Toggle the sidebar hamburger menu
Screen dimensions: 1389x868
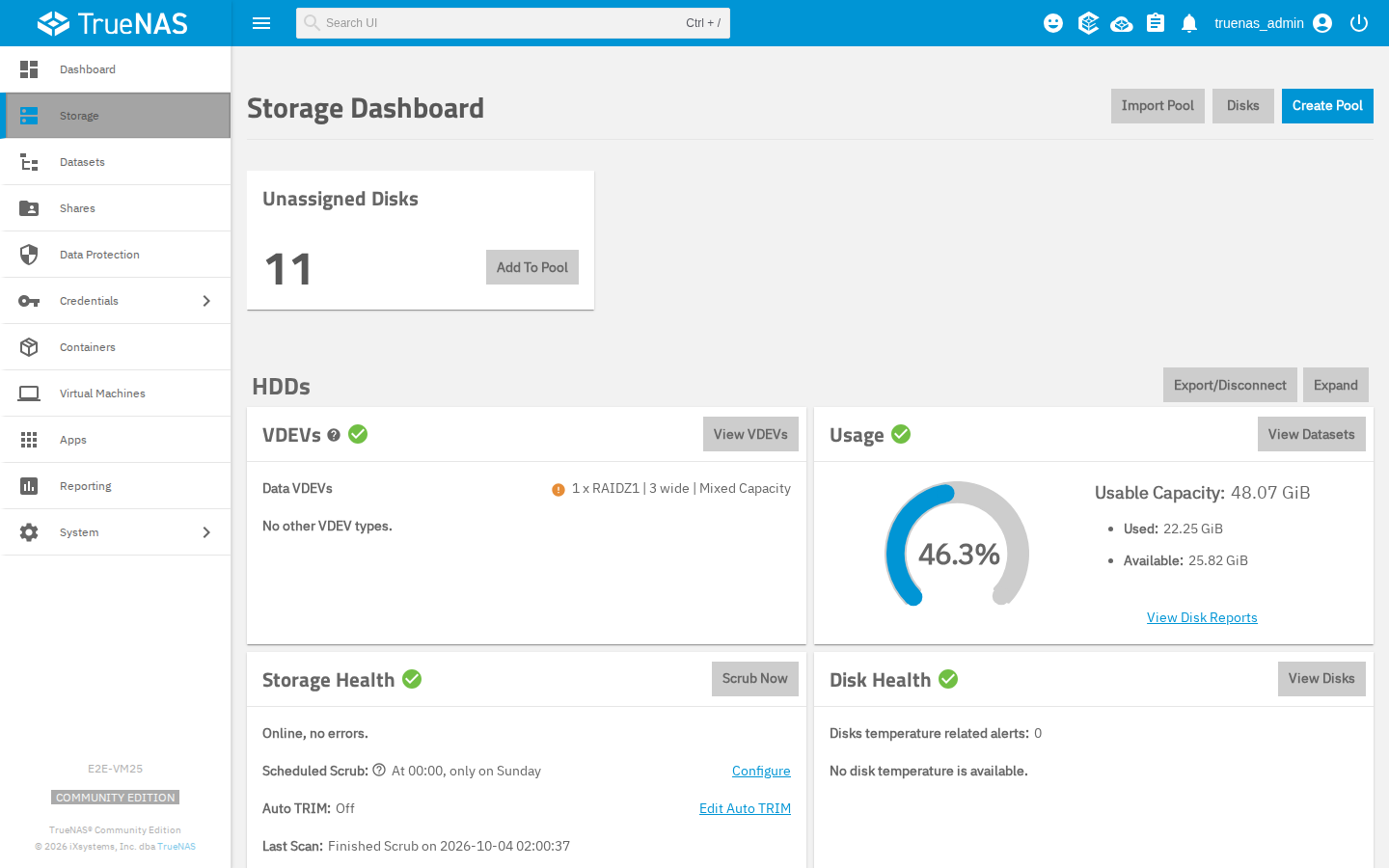coord(261,23)
